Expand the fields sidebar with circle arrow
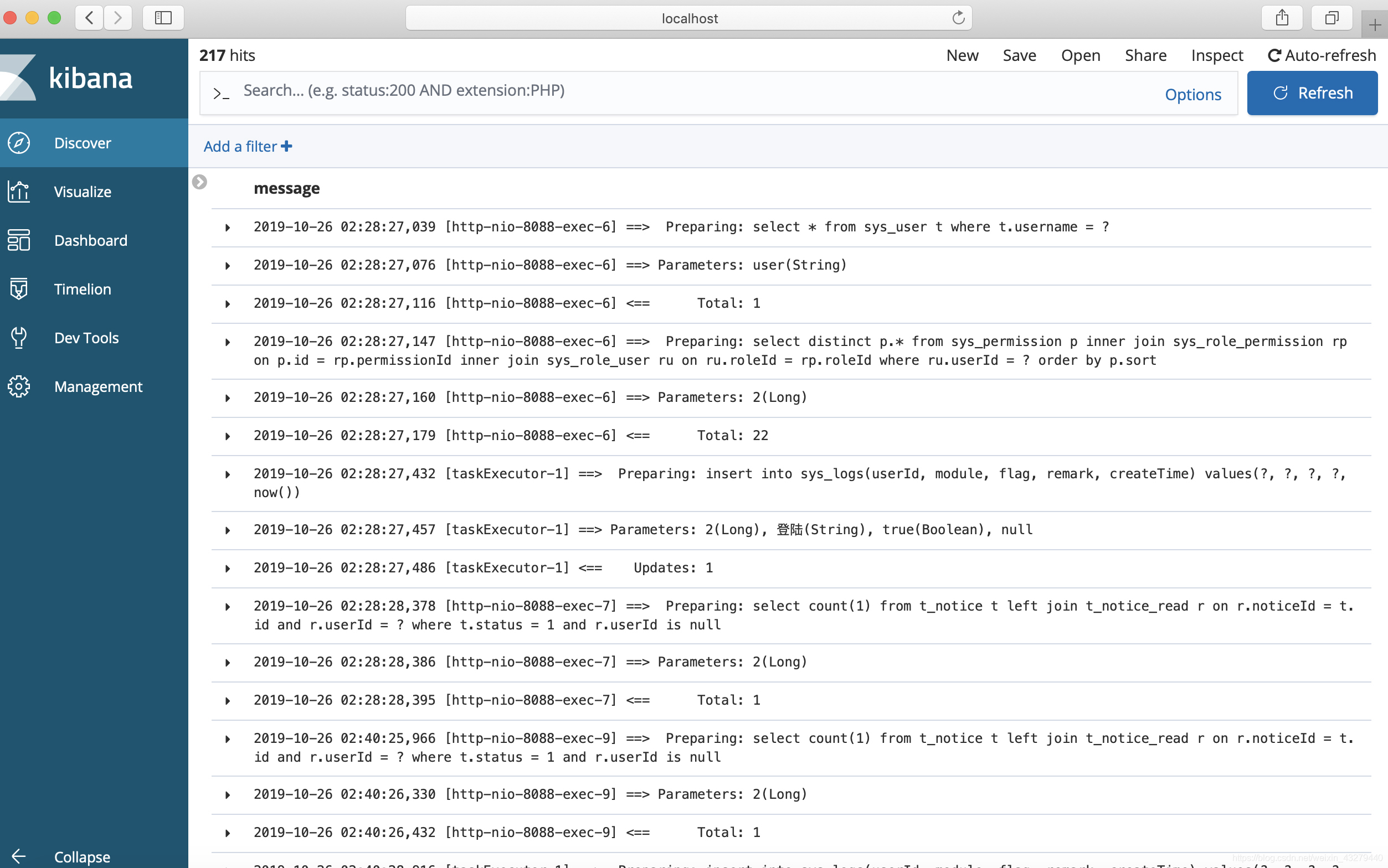 tap(199, 182)
